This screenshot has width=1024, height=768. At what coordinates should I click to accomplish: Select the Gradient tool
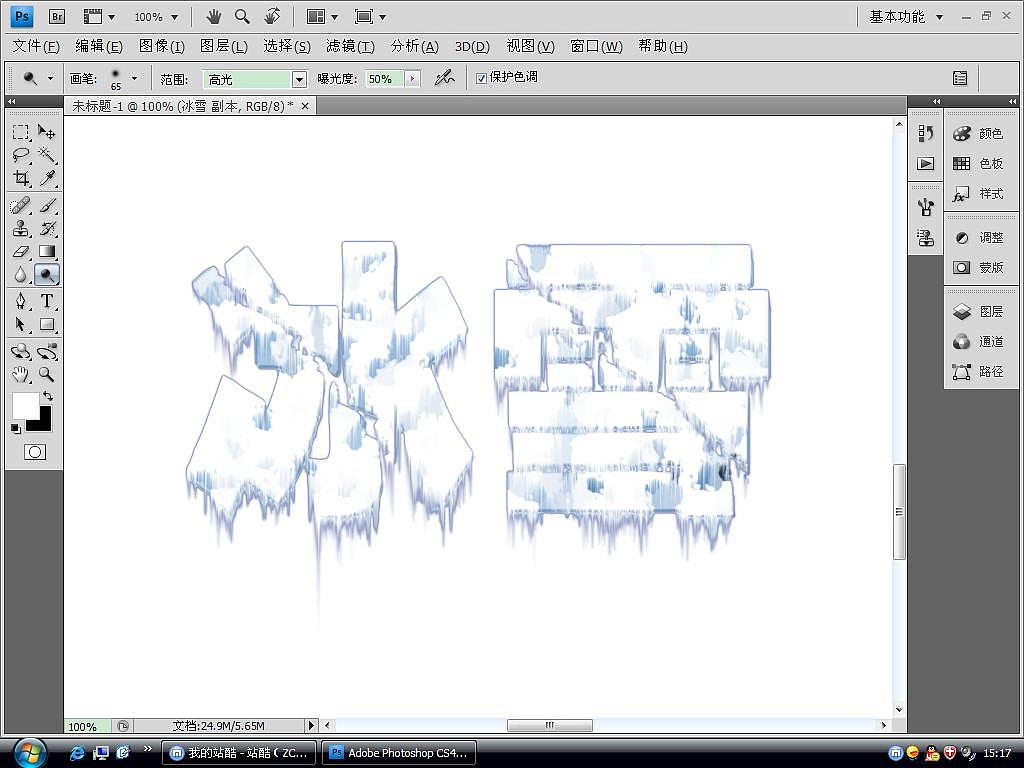point(46,251)
